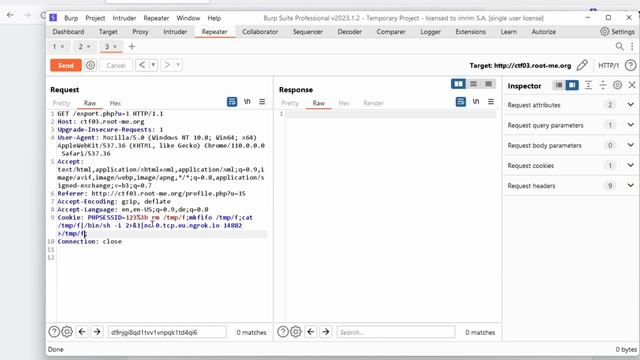Choose top-bottom layout icon
The image size is (640, 360).
click(473, 84)
